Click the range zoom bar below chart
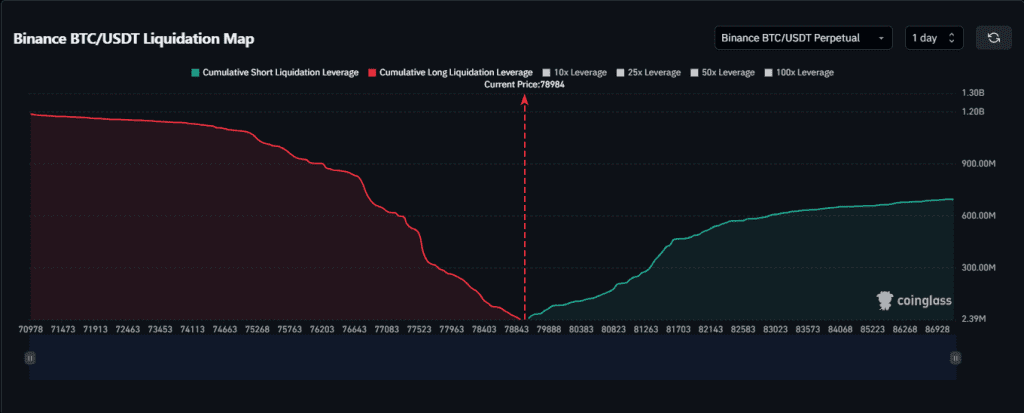 [492, 357]
